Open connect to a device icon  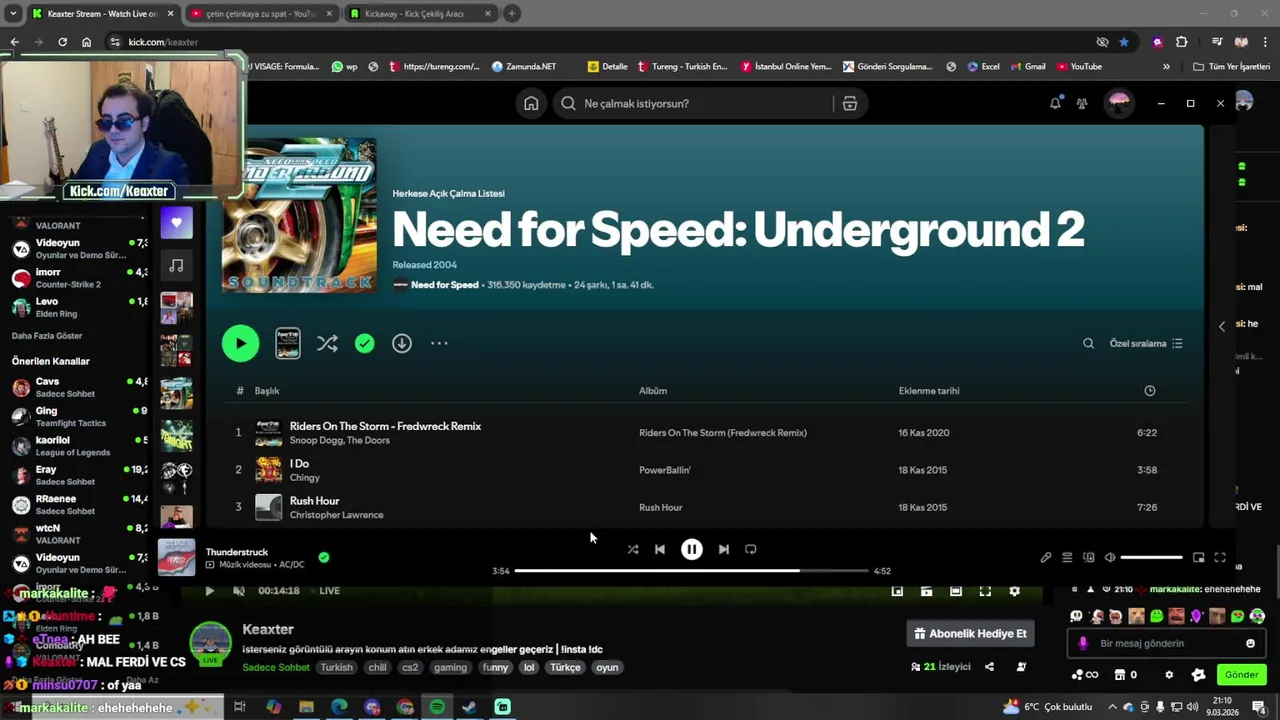[1089, 558]
